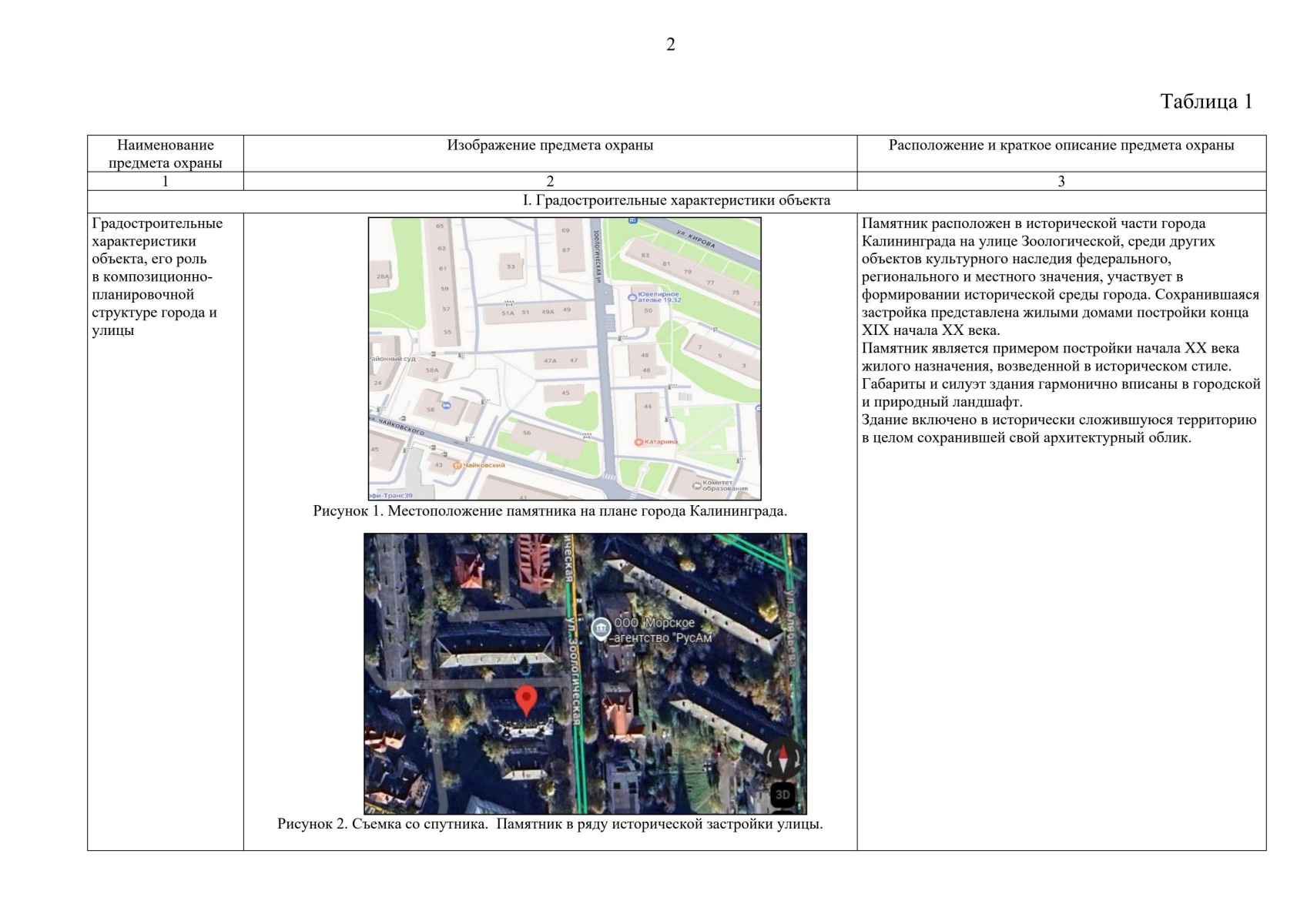Select the Таблица 1 heading

point(1206,102)
